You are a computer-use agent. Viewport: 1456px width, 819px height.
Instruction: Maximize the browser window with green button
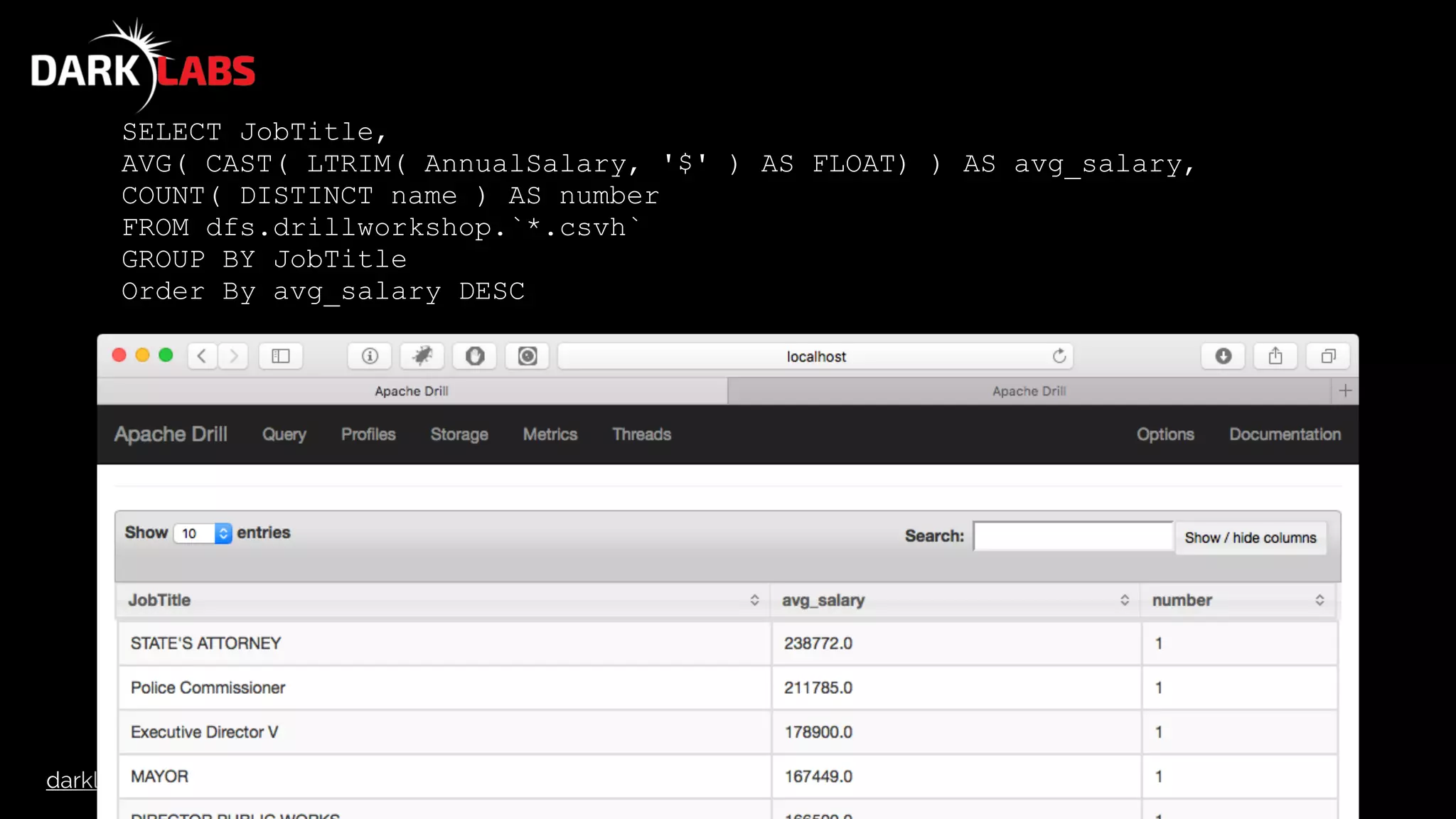(166, 355)
